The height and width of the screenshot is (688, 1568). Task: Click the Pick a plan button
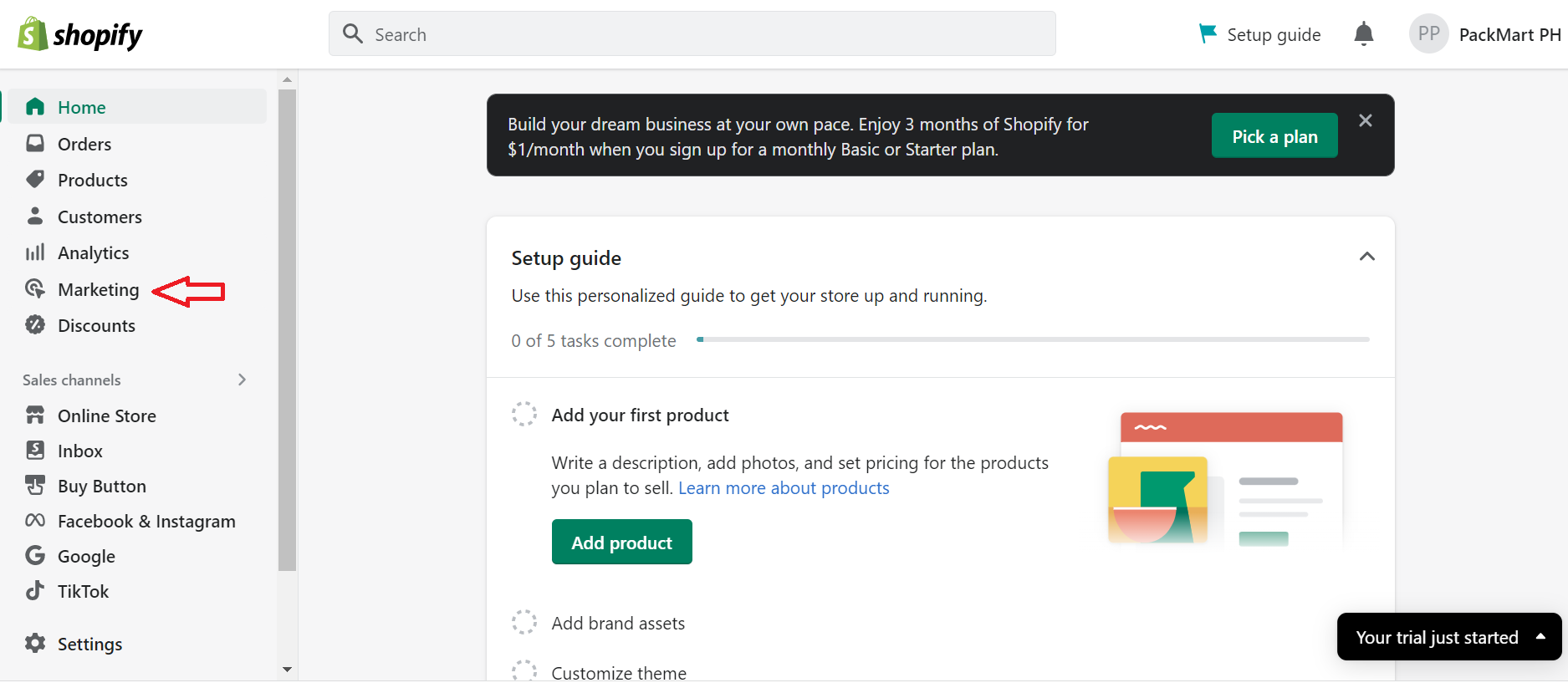pyautogui.click(x=1274, y=135)
